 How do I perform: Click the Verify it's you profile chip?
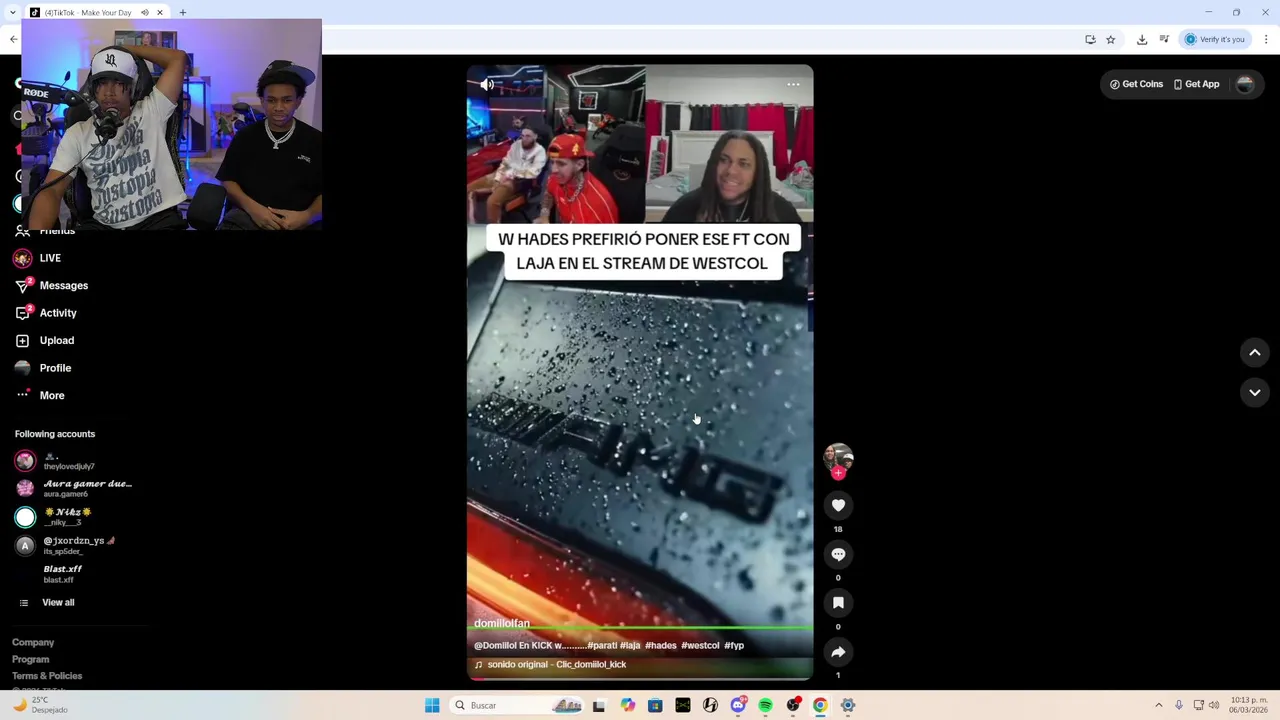click(x=1215, y=40)
